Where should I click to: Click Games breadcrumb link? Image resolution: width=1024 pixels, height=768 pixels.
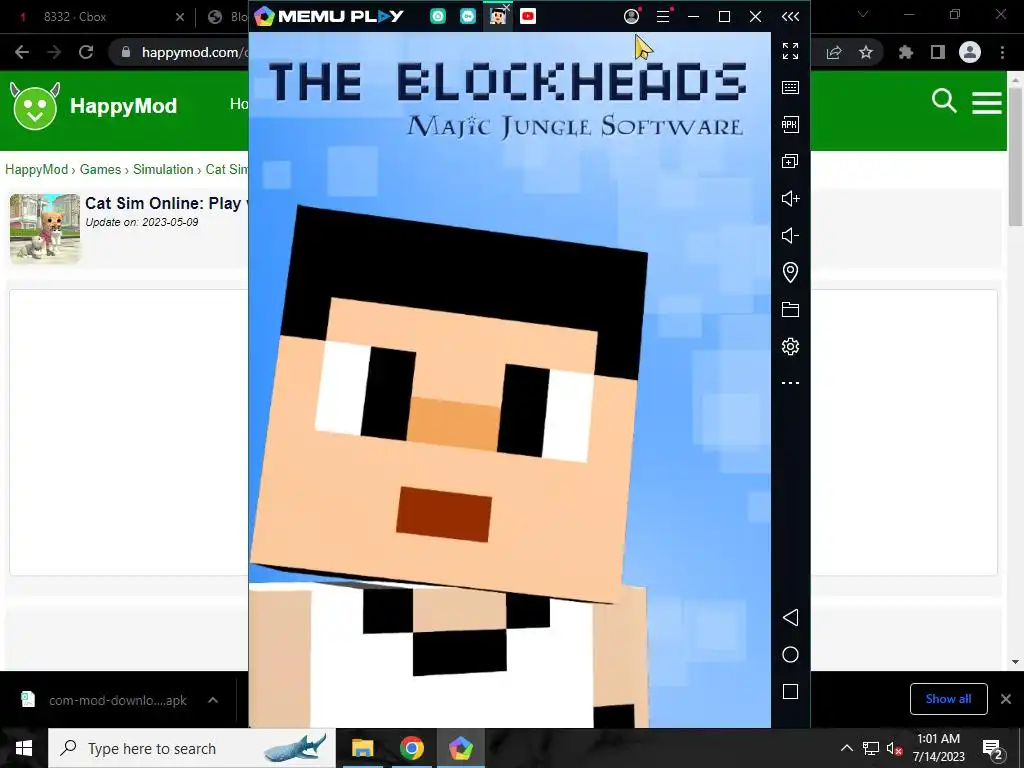(100, 169)
